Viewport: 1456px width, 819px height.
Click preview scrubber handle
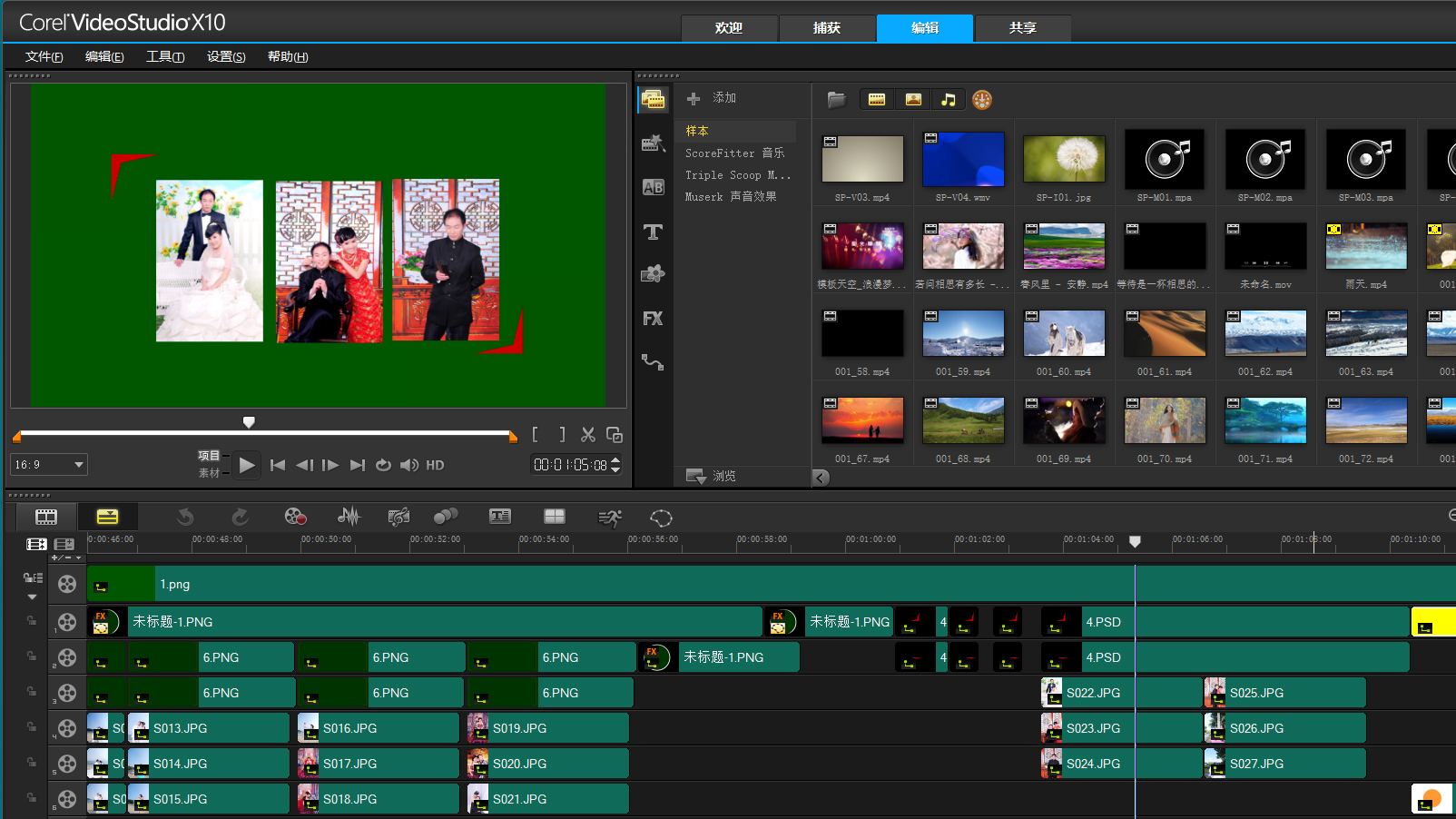coord(249,422)
